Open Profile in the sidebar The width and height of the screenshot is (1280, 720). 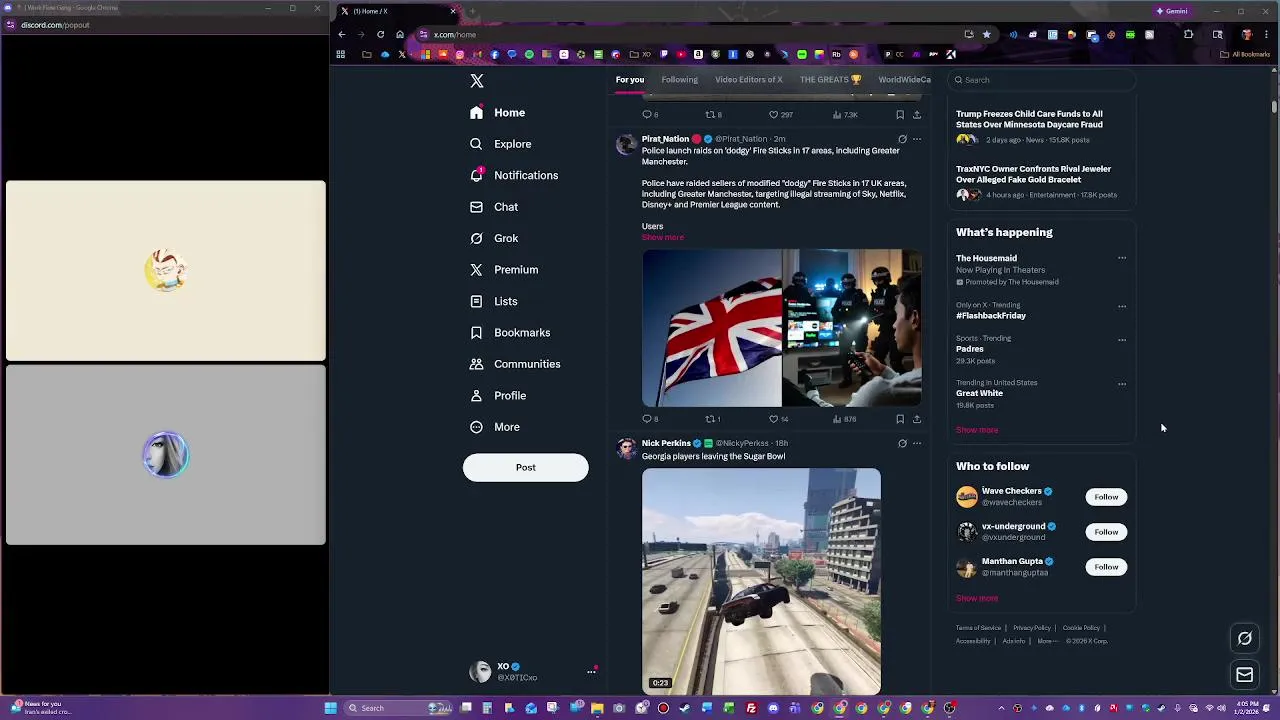pos(498,396)
